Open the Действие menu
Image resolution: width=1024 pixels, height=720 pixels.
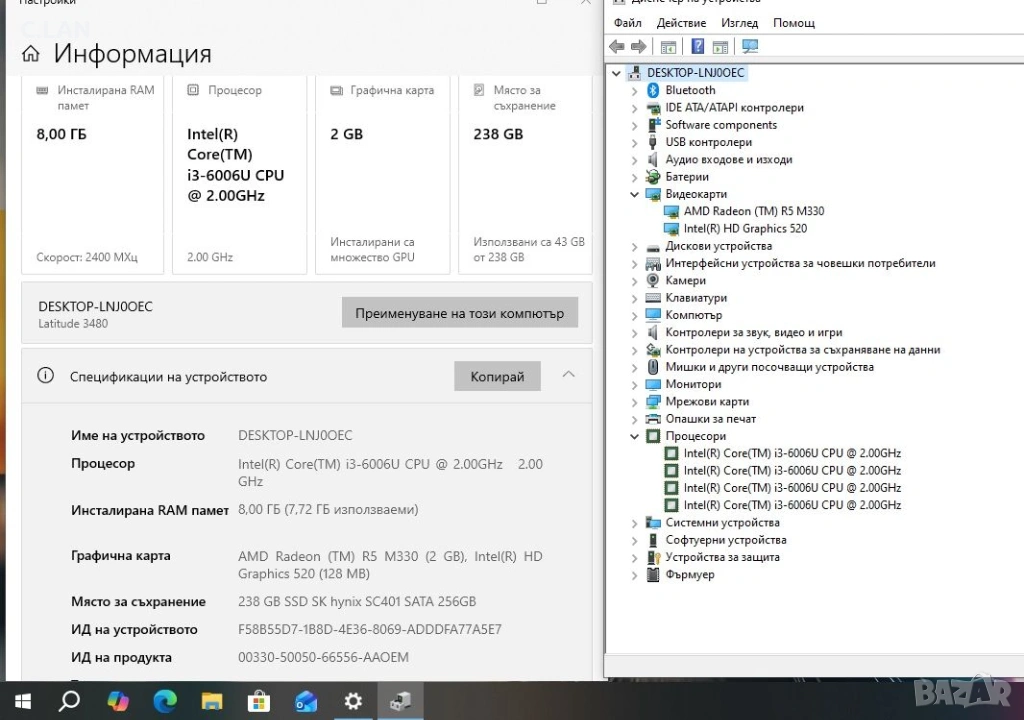click(x=682, y=23)
